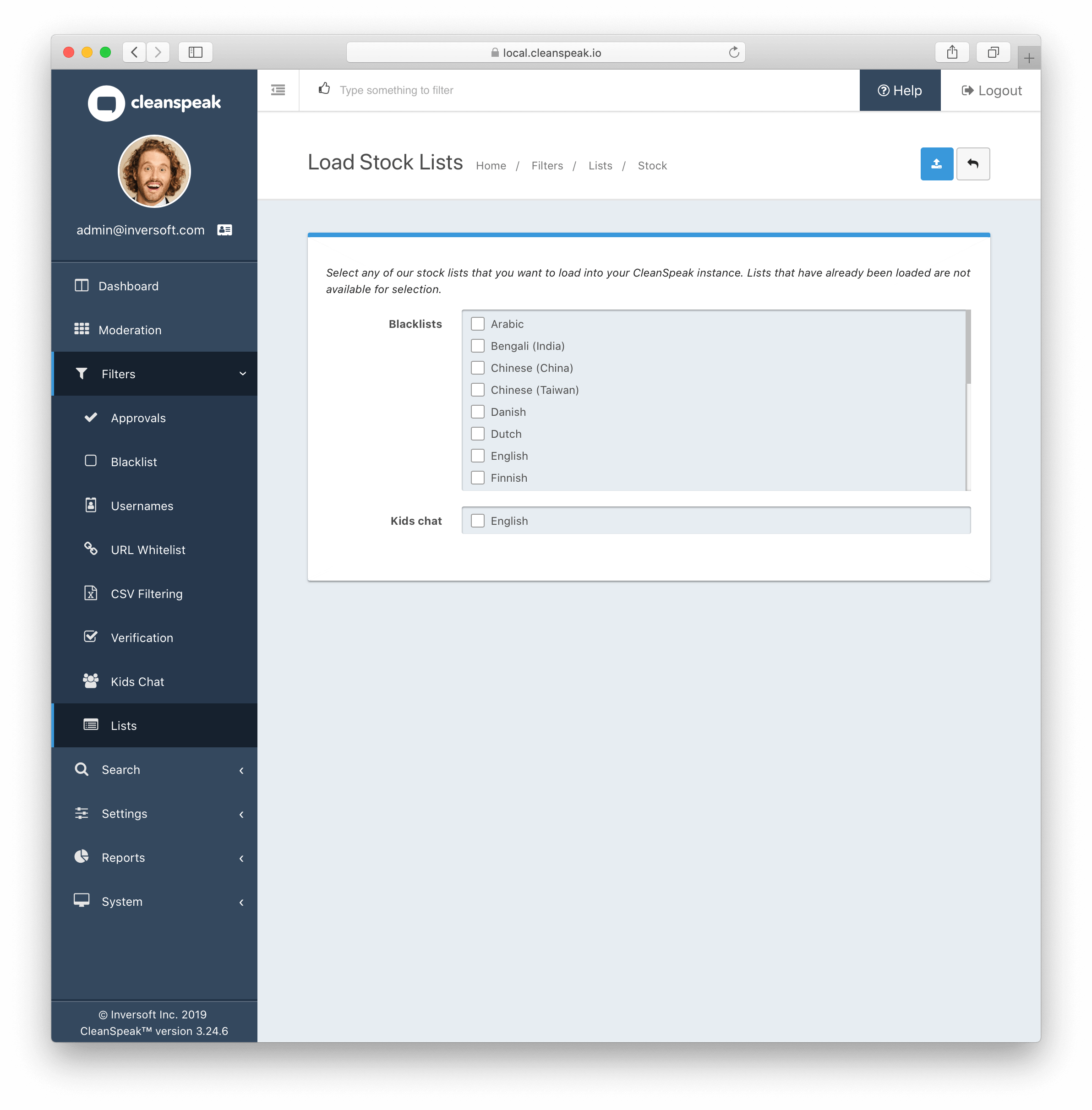This screenshot has width=1092, height=1110.
Task: Click the download/load stock list icon
Action: click(x=936, y=164)
